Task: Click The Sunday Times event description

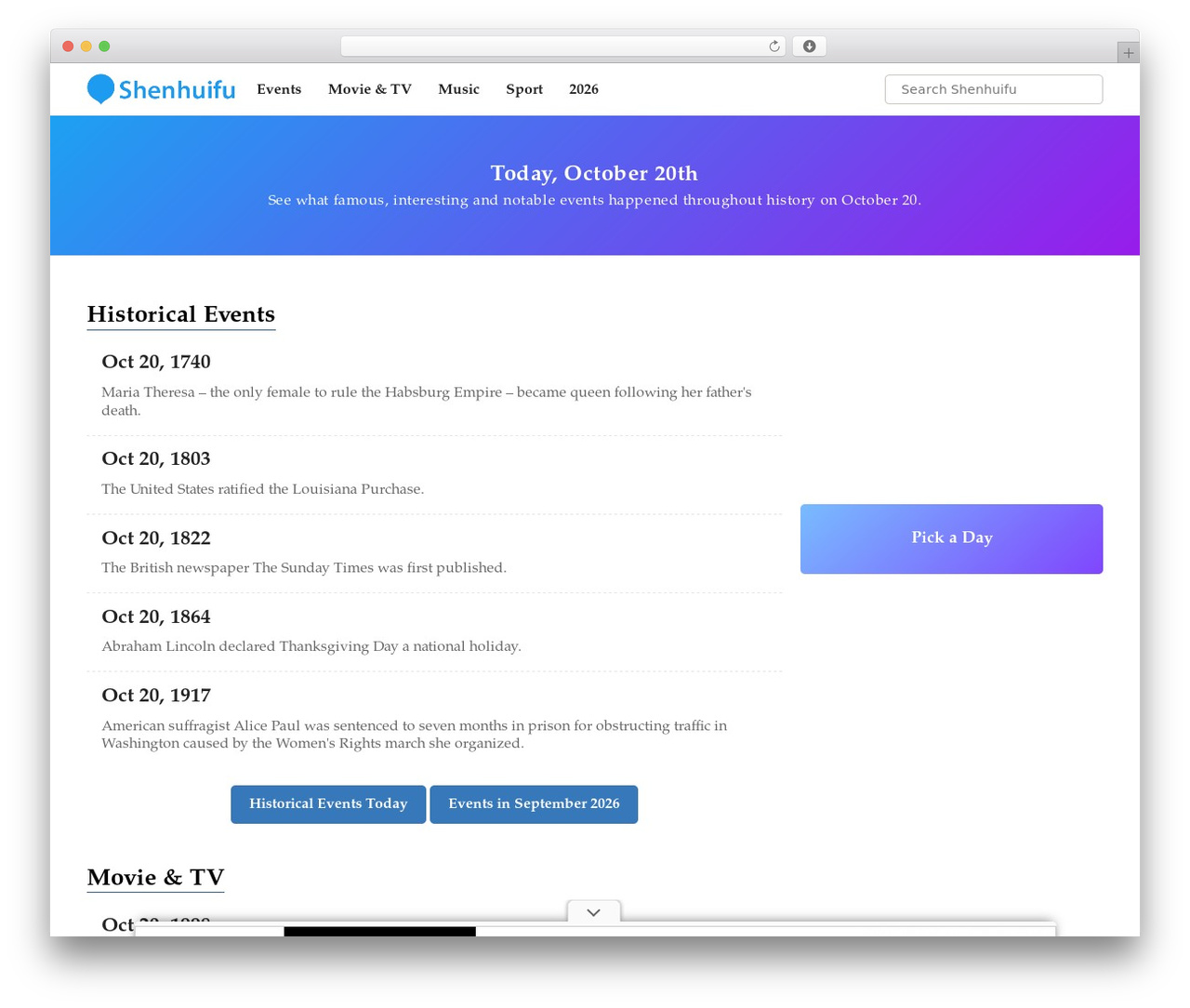Action: point(304,567)
